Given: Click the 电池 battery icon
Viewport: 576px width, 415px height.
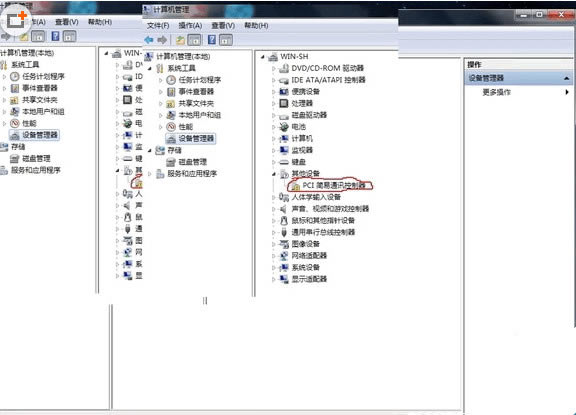Looking at the screenshot, I should coord(284,127).
